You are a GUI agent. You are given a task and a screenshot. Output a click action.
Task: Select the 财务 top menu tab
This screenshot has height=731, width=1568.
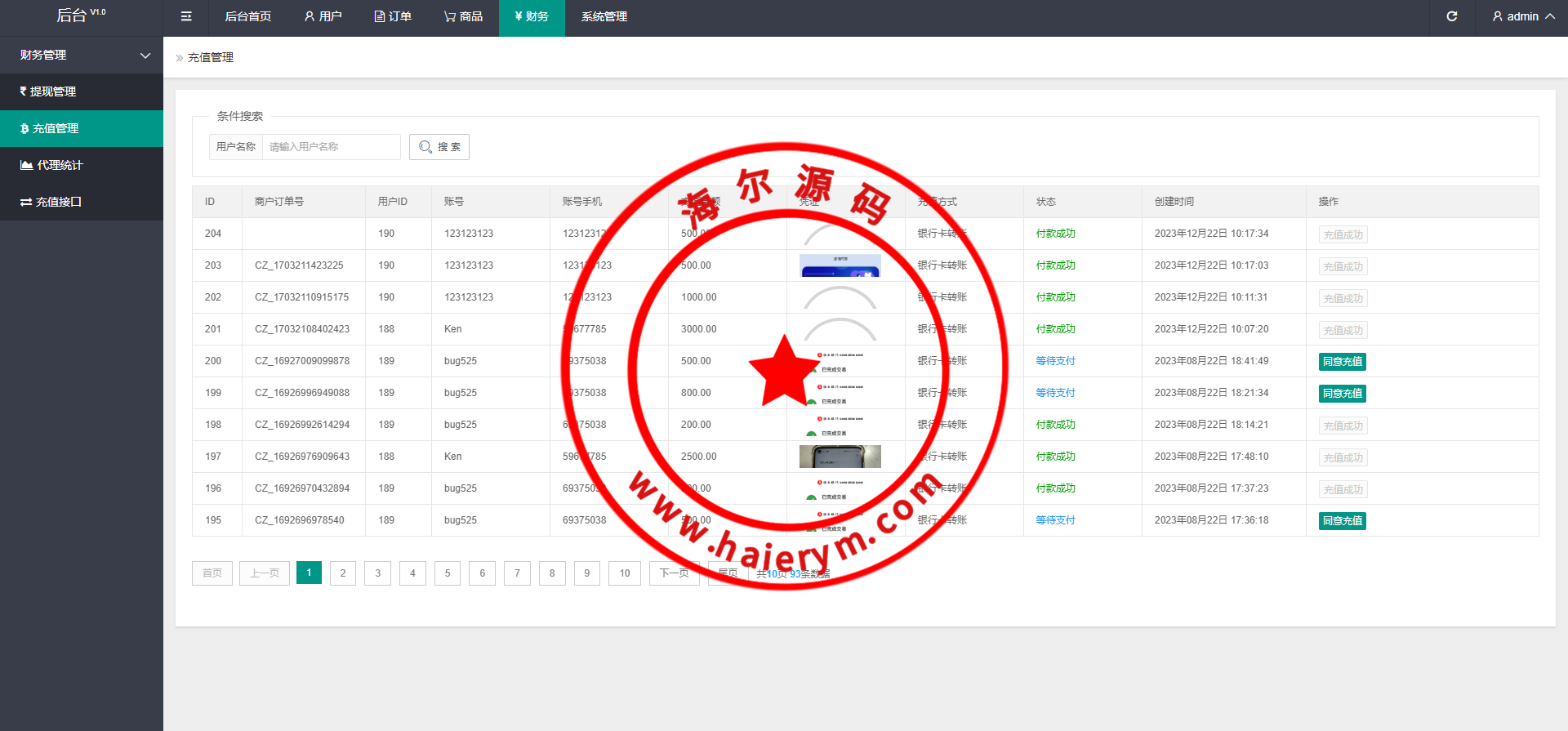point(532,16)
